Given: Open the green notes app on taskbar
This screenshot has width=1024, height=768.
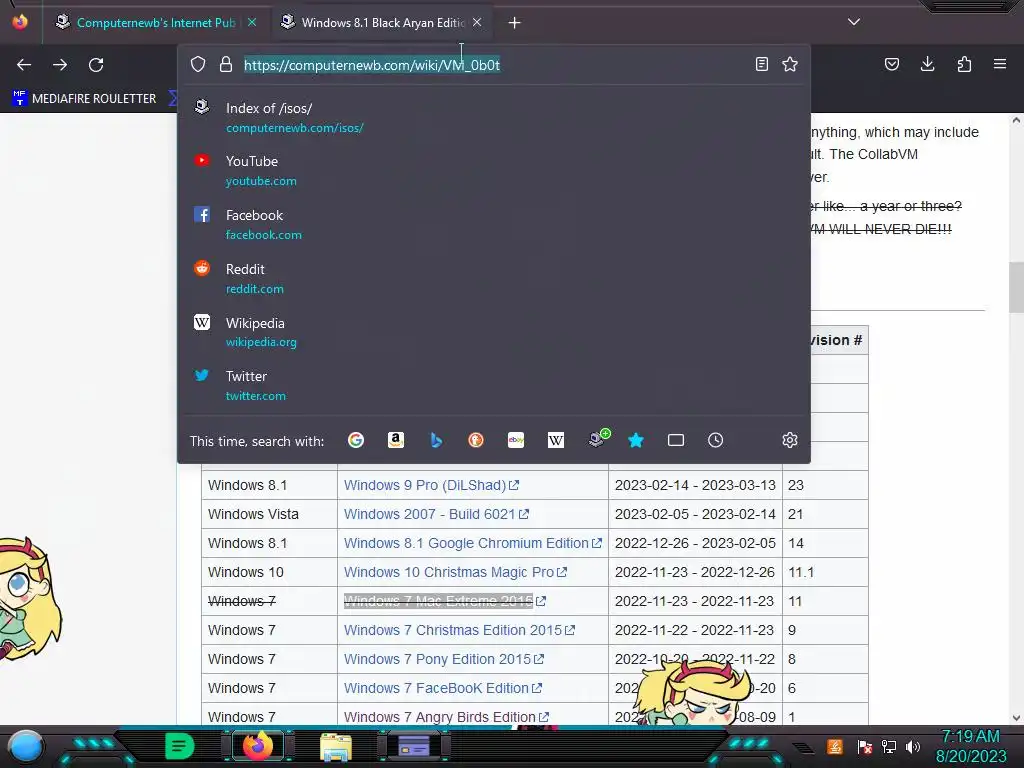Looking at the screenshot, I should pos(180,746).
